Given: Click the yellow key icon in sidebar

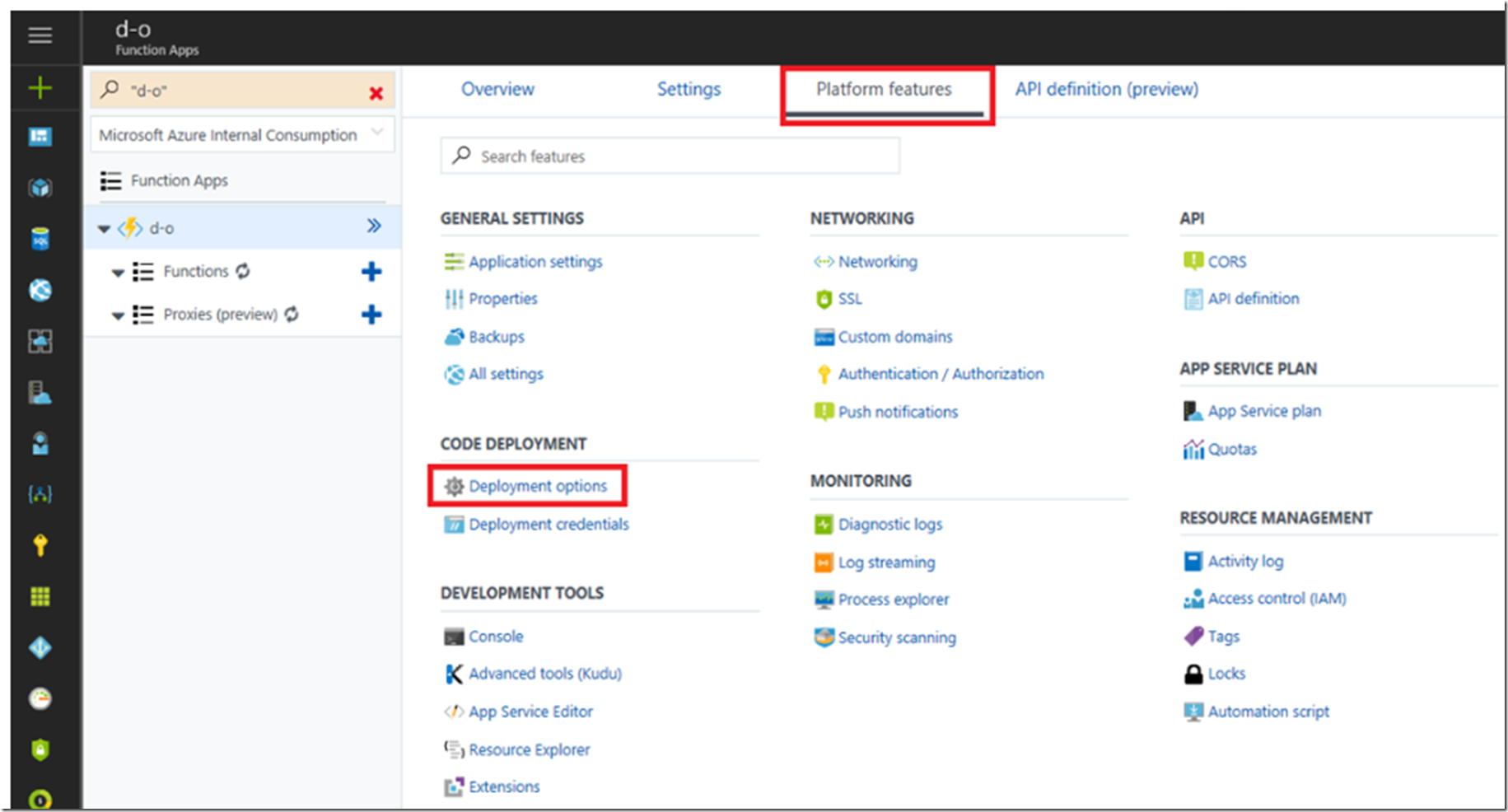Looking at the screenshot, I should (40, 545).
